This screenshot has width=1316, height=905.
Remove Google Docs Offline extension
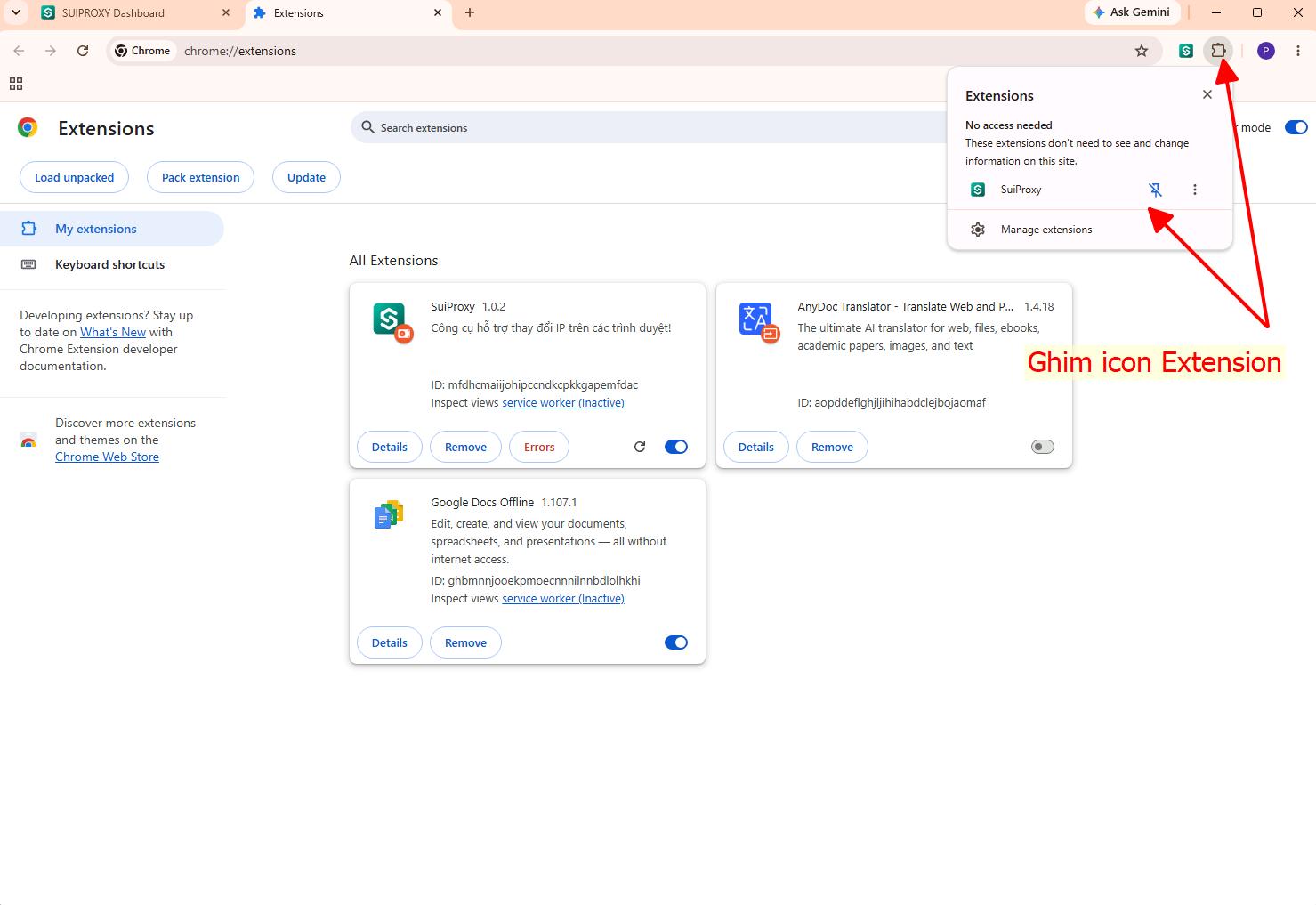[465, 642]
